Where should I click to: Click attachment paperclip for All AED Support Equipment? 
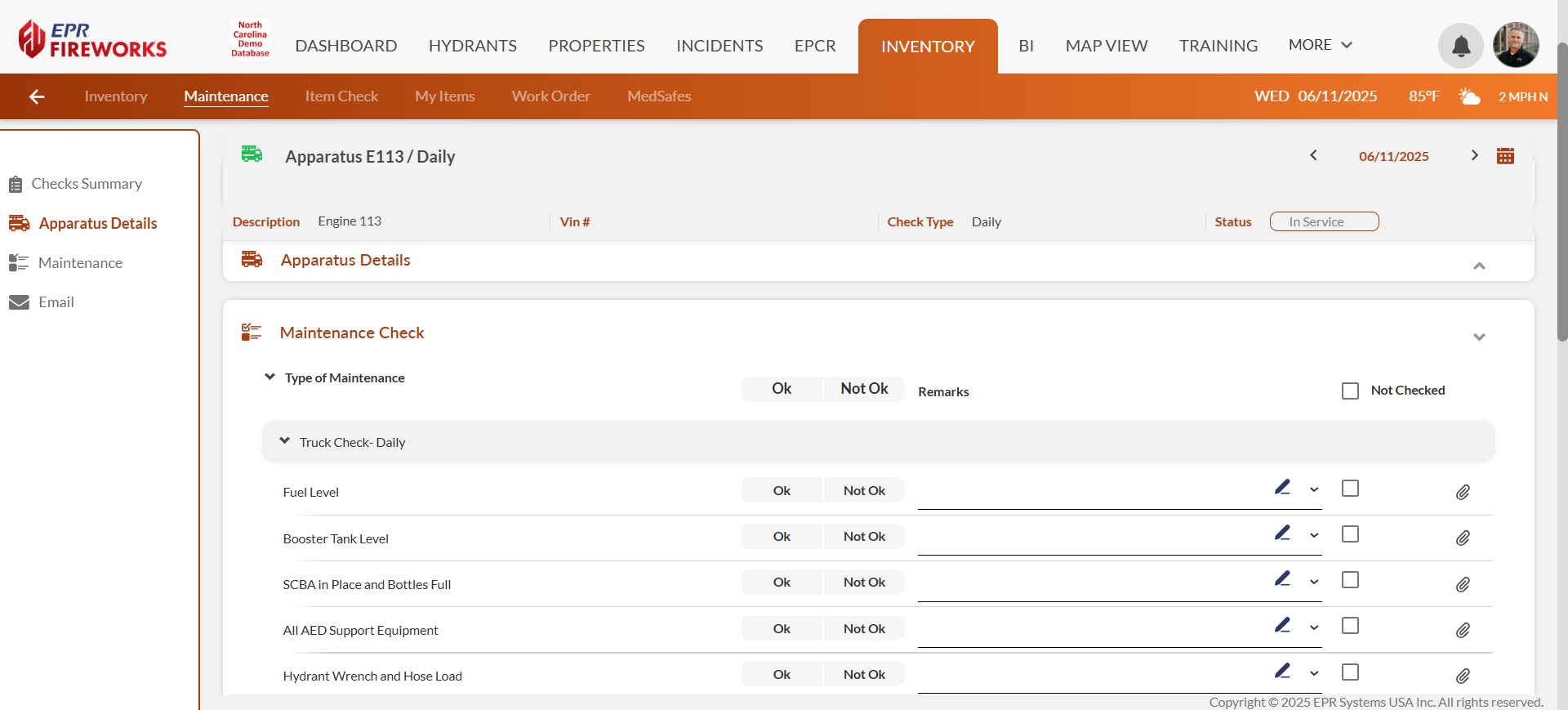pos(1463,630)
